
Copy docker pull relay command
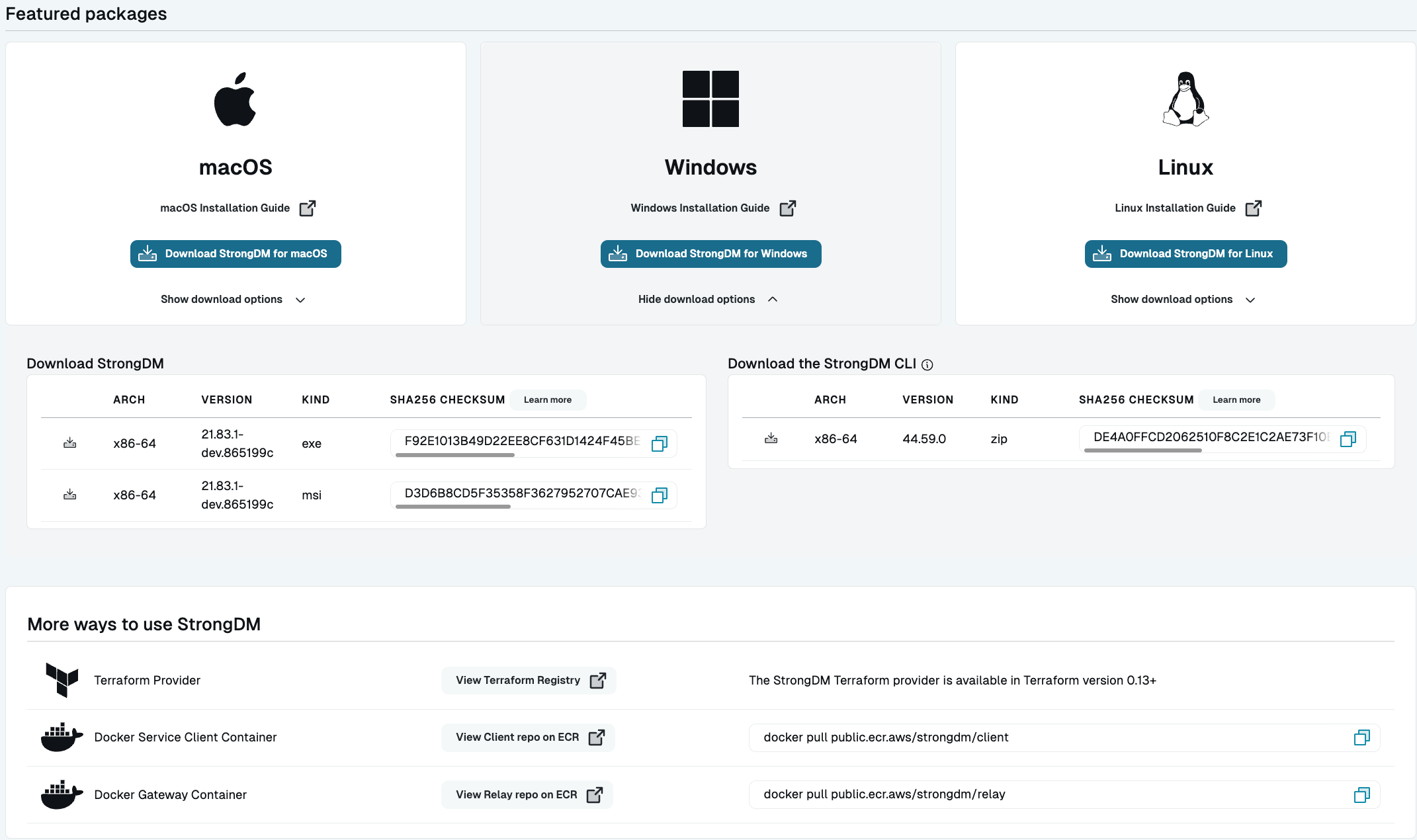click(x=1361, y=794)
